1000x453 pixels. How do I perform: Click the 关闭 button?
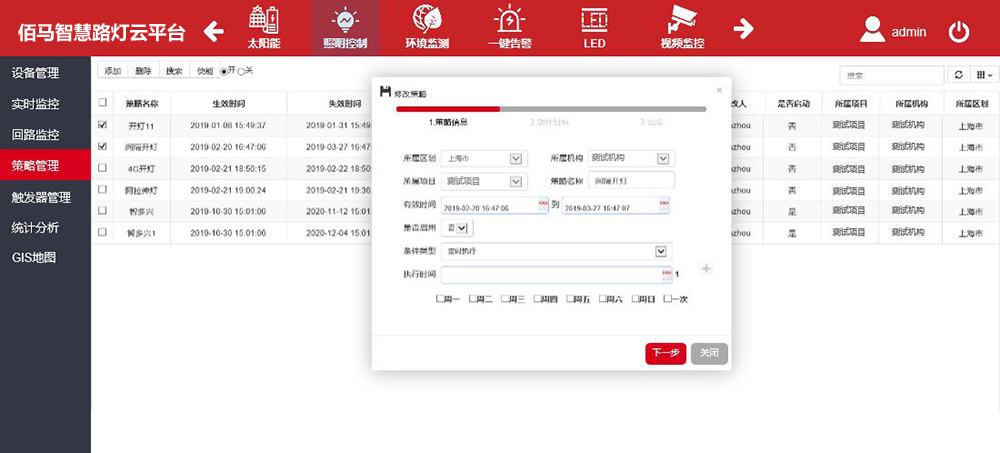coord(709,353)
